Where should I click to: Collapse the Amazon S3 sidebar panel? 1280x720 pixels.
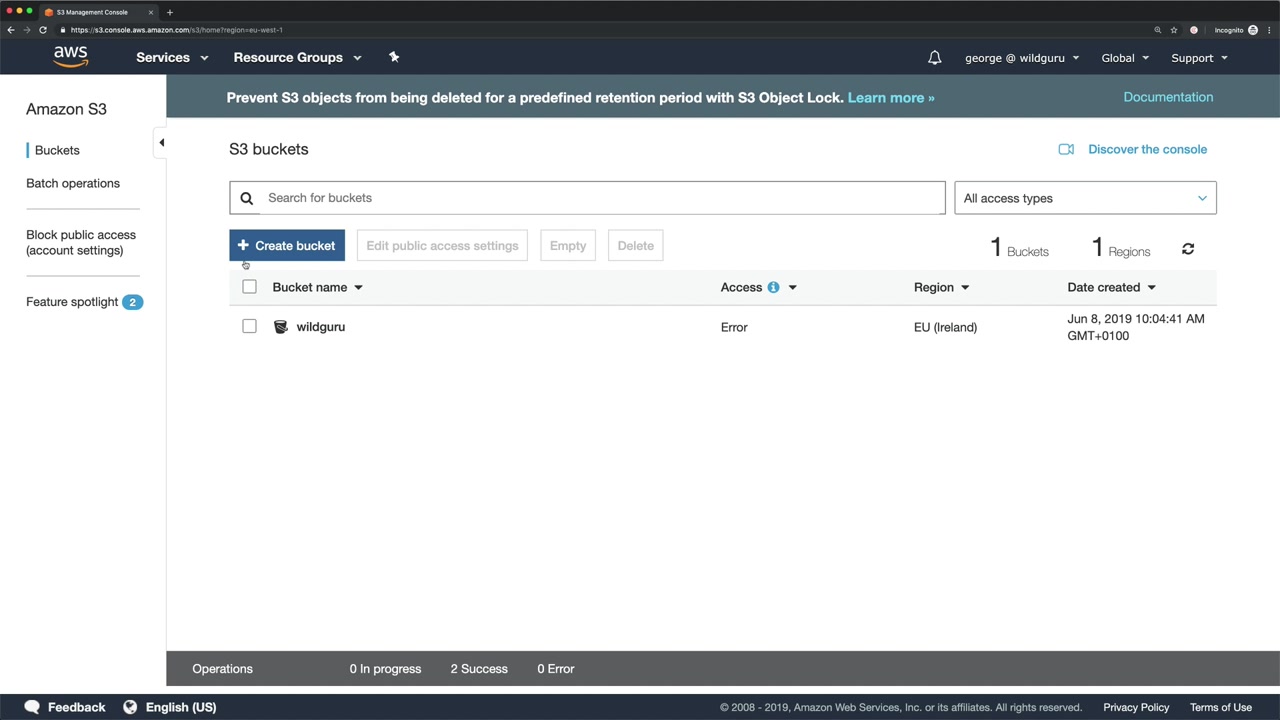[x=161, y=142]
